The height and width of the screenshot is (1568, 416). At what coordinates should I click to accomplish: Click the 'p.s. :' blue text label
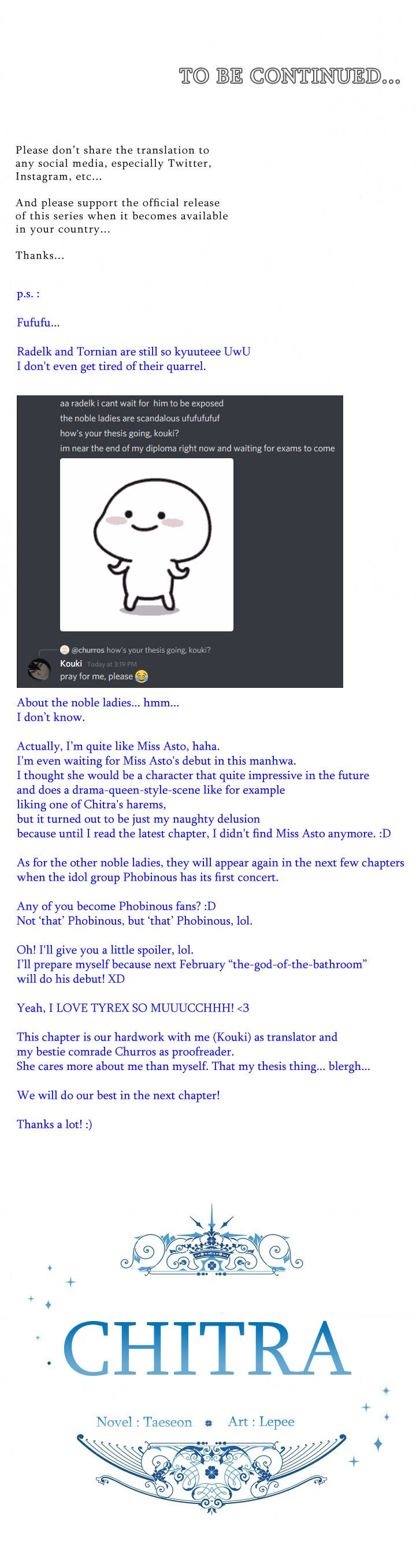(x=28, y=293)
